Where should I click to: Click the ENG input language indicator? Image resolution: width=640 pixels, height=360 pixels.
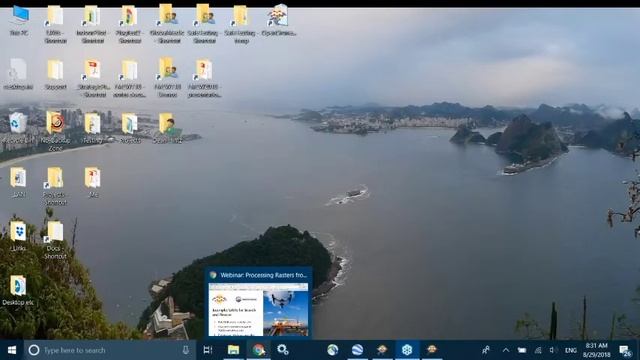(571, 350)
